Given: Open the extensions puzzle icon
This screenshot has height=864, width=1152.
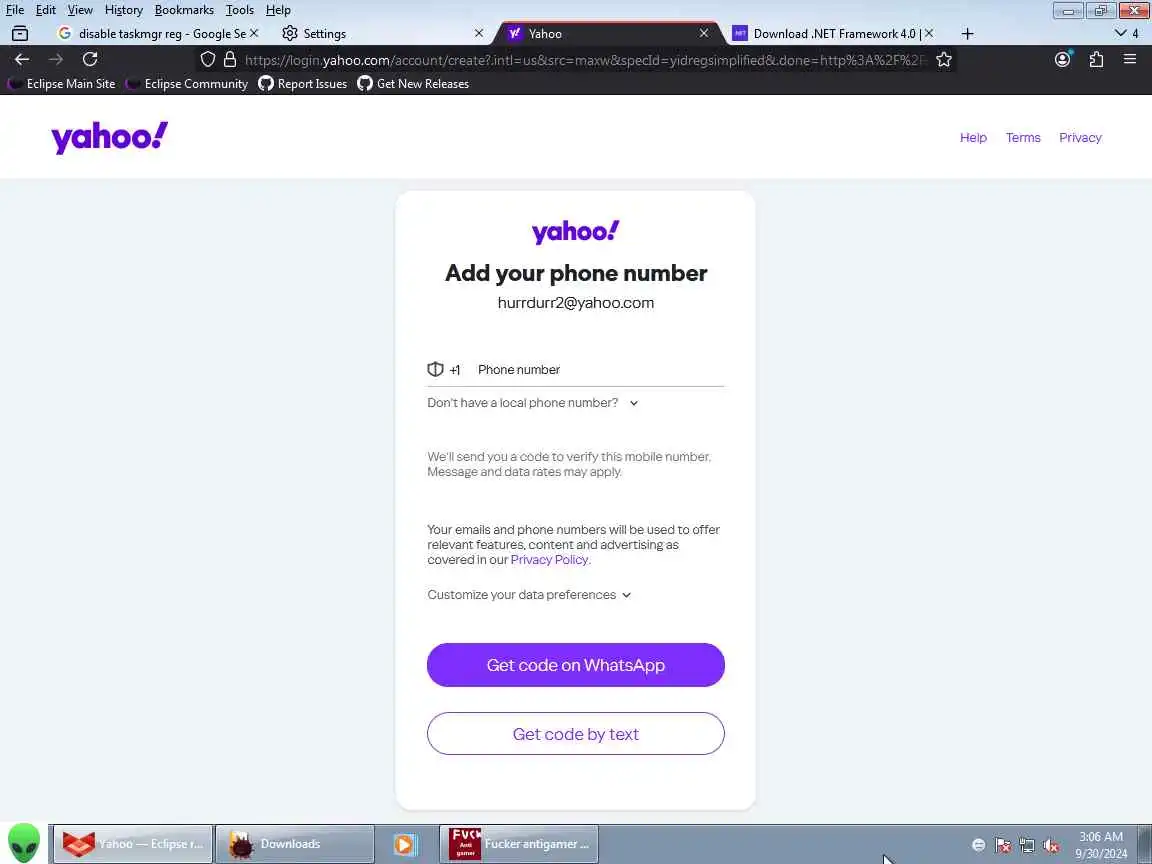Looking at the screenshot, I should coord(1096,60).
